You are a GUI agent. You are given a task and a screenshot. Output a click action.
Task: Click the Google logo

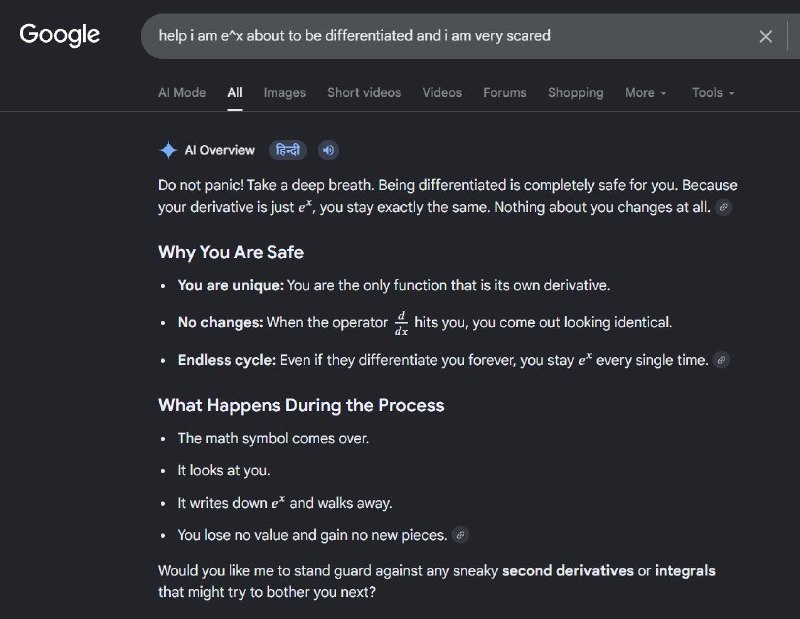click(60, 35)
